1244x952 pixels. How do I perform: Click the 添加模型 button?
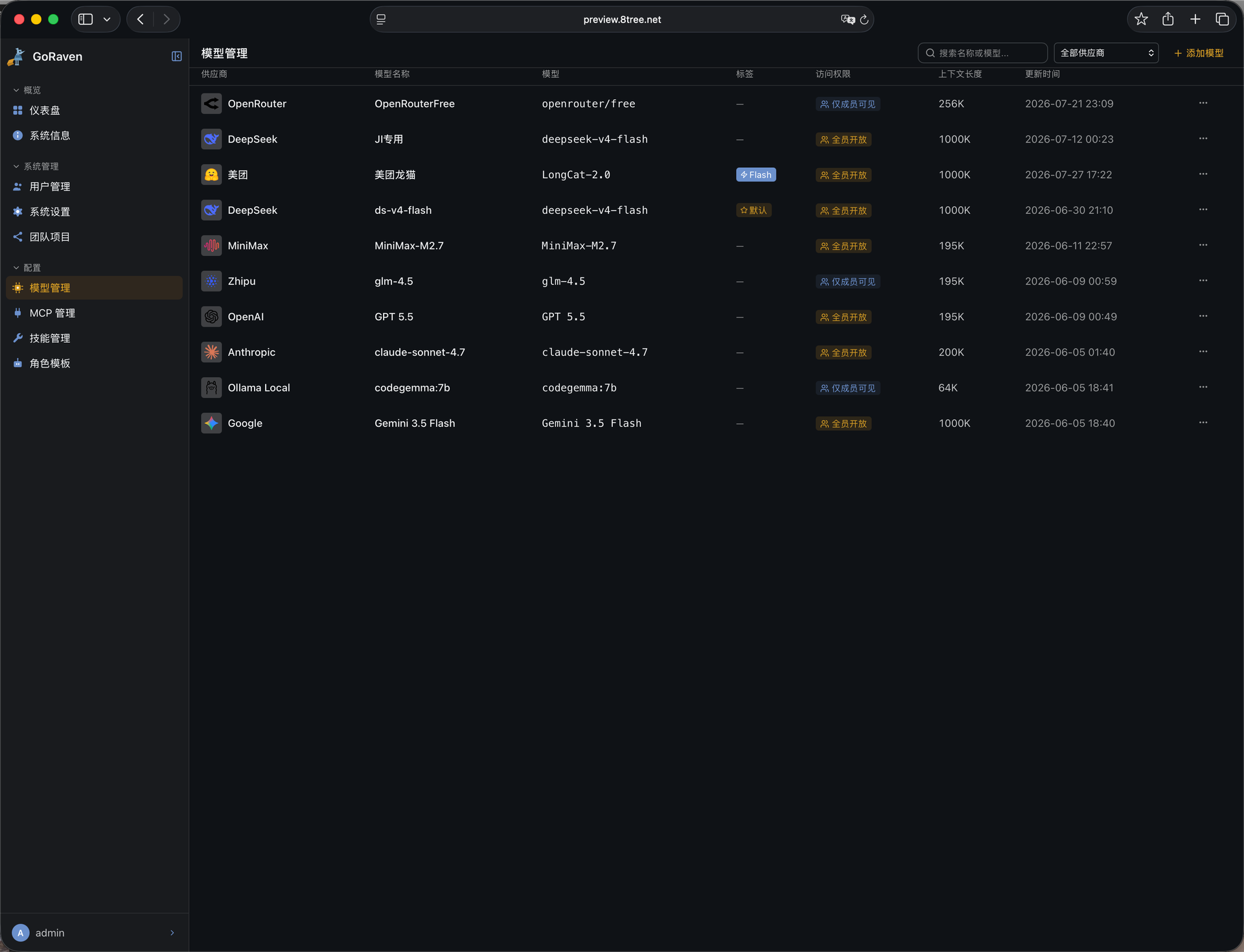(1199, 53)
